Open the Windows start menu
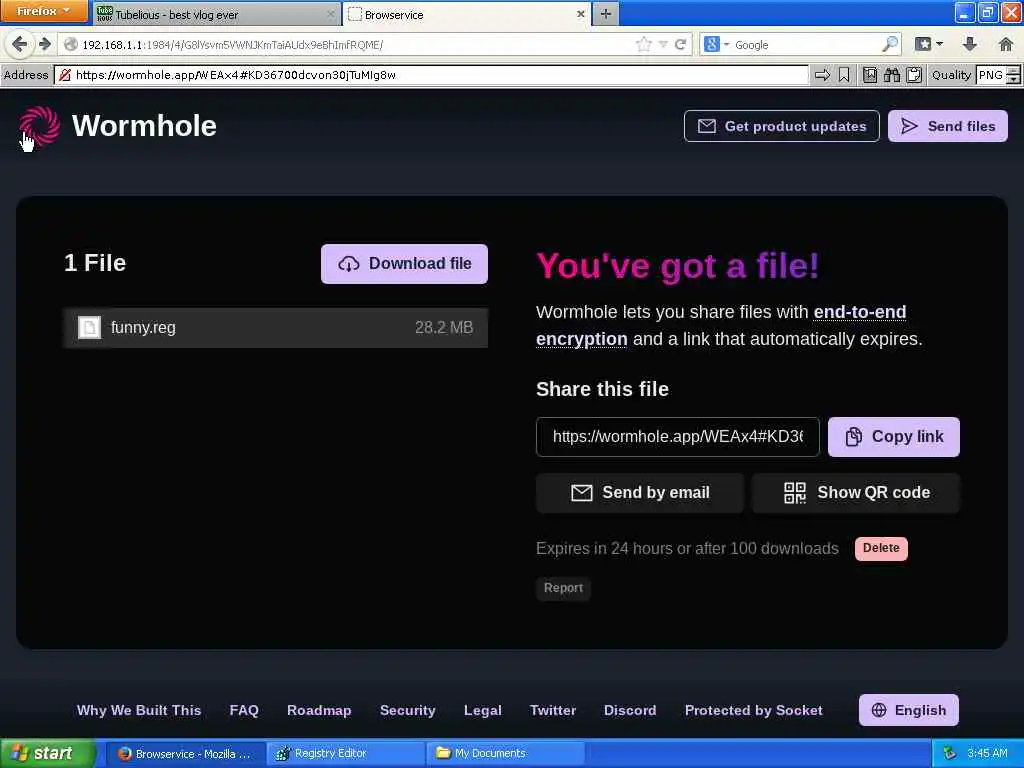The height and width of the screenshot is (768, 1024). coord(48,754)
